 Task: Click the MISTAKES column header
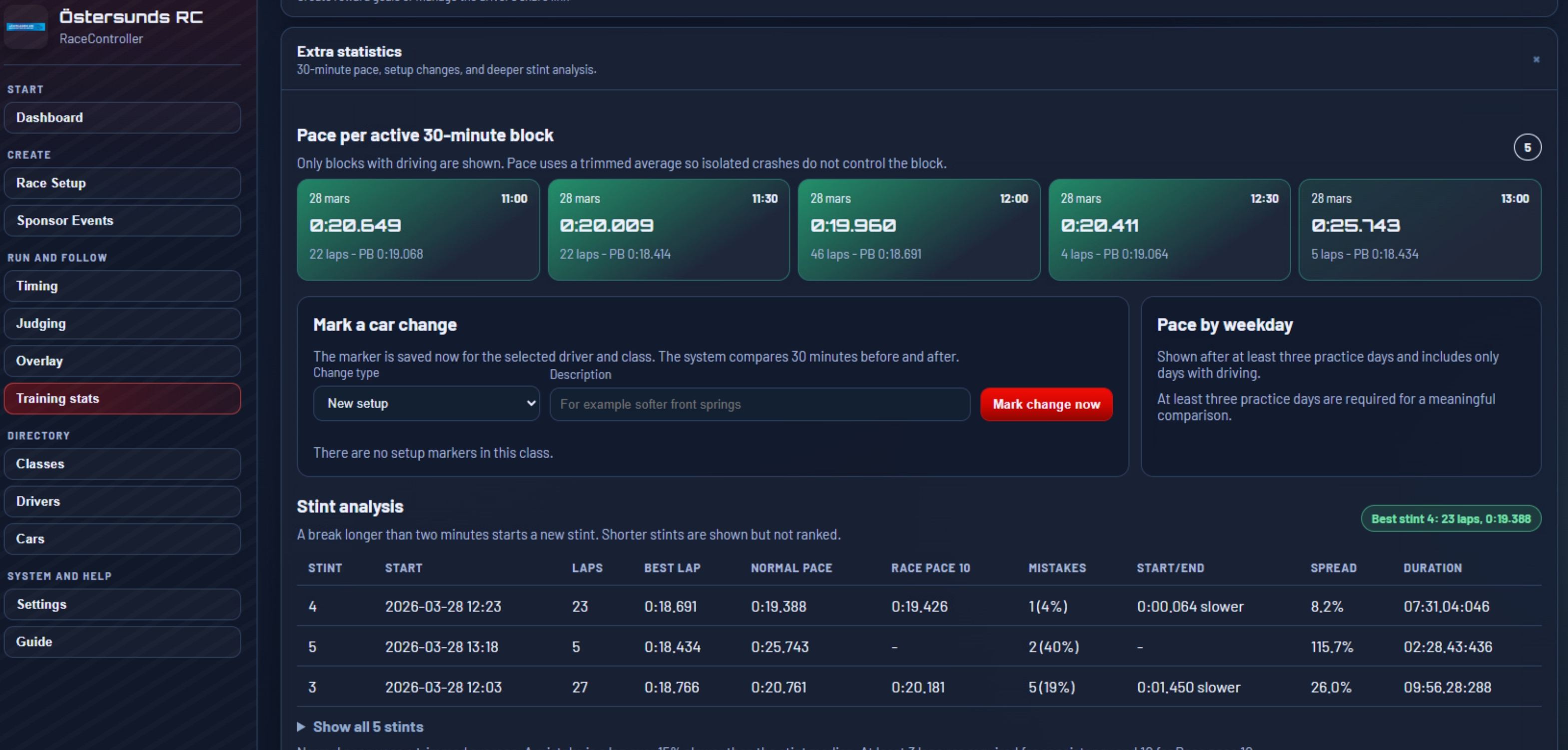[x=1057, y=568]
